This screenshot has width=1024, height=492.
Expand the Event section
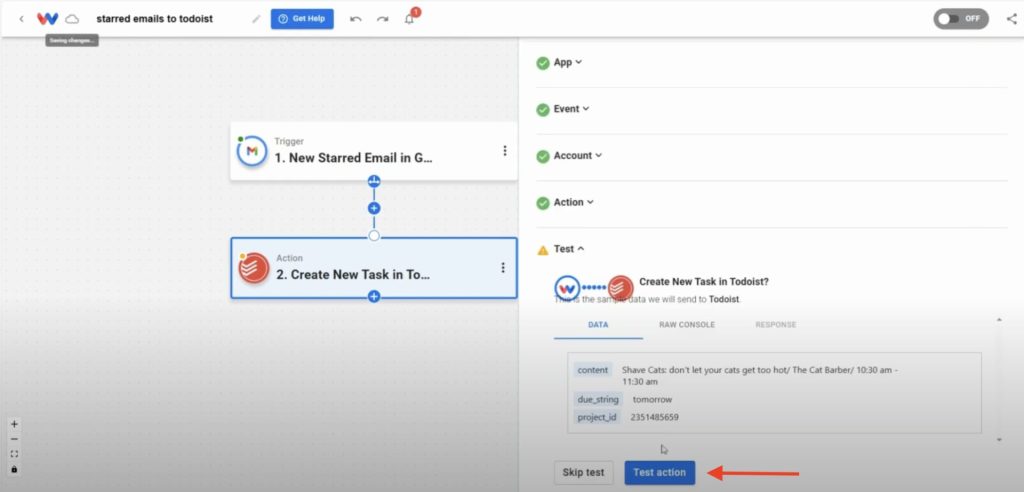571,109
